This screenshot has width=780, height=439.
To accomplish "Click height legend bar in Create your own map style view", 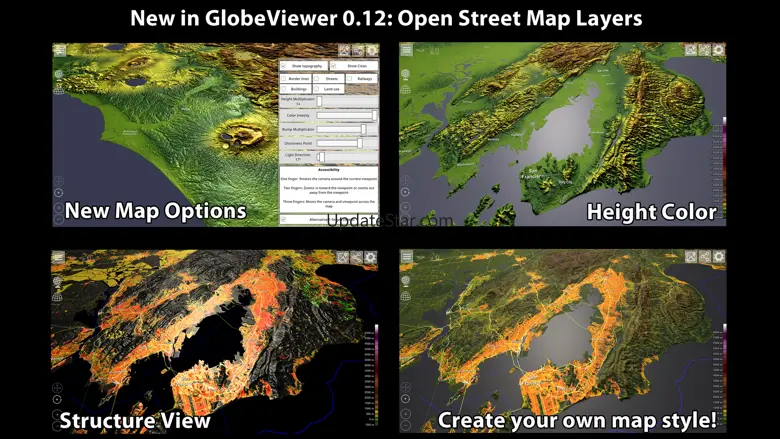I will click(724, 375).
